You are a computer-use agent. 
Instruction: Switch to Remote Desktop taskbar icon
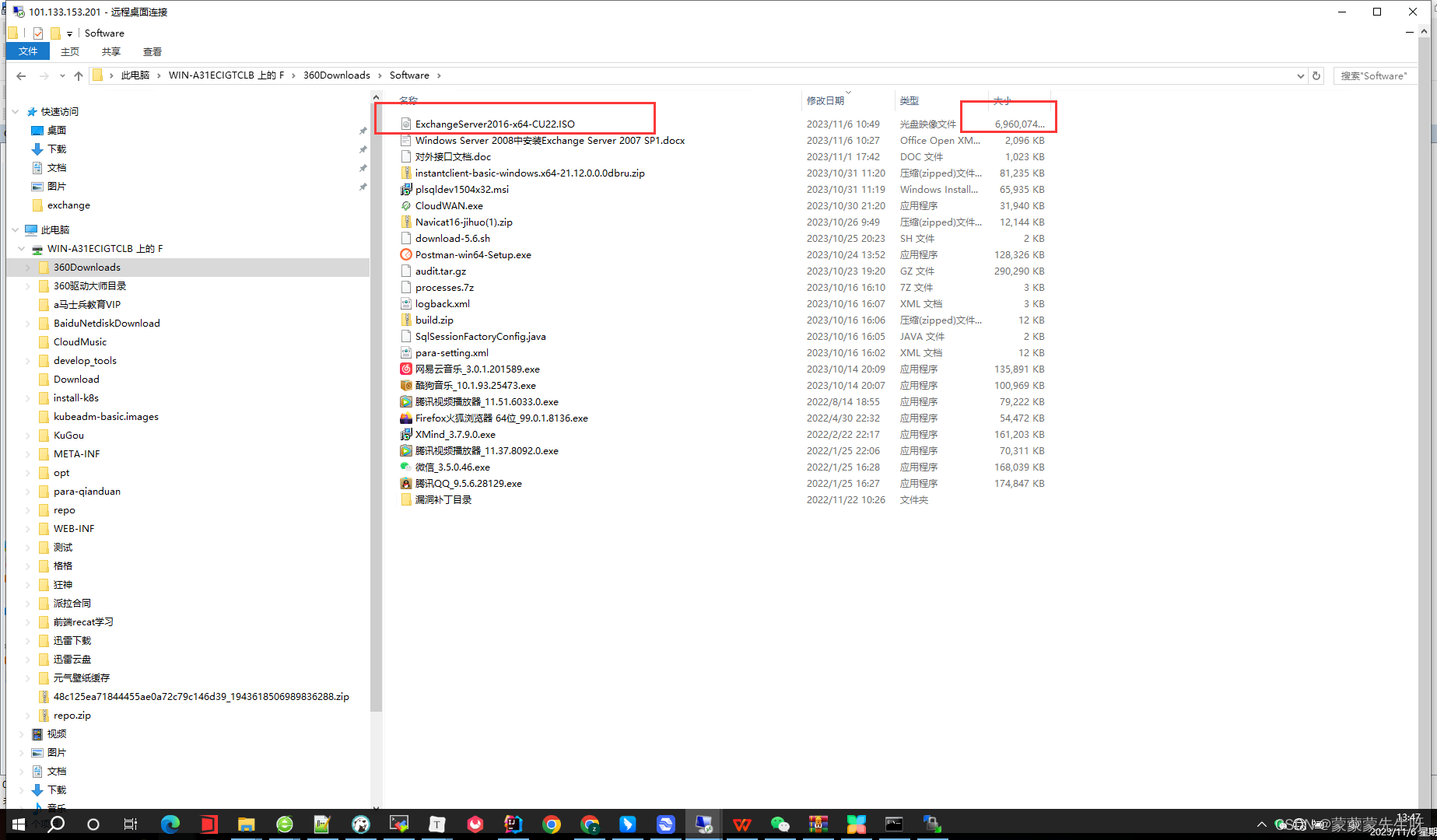tap(704, 824)
